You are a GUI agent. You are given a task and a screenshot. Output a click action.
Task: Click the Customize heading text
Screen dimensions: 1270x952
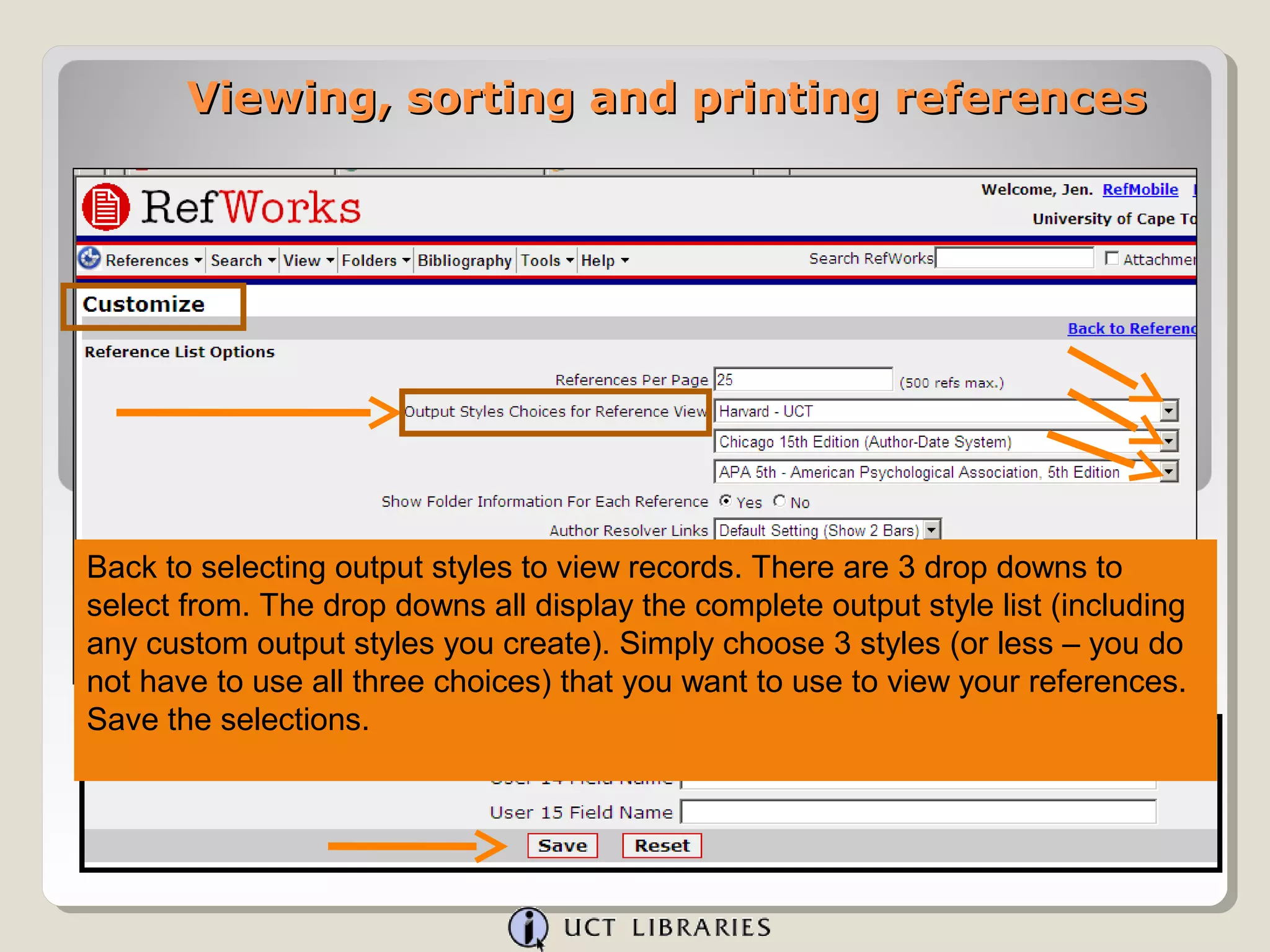tap(144, 304)
